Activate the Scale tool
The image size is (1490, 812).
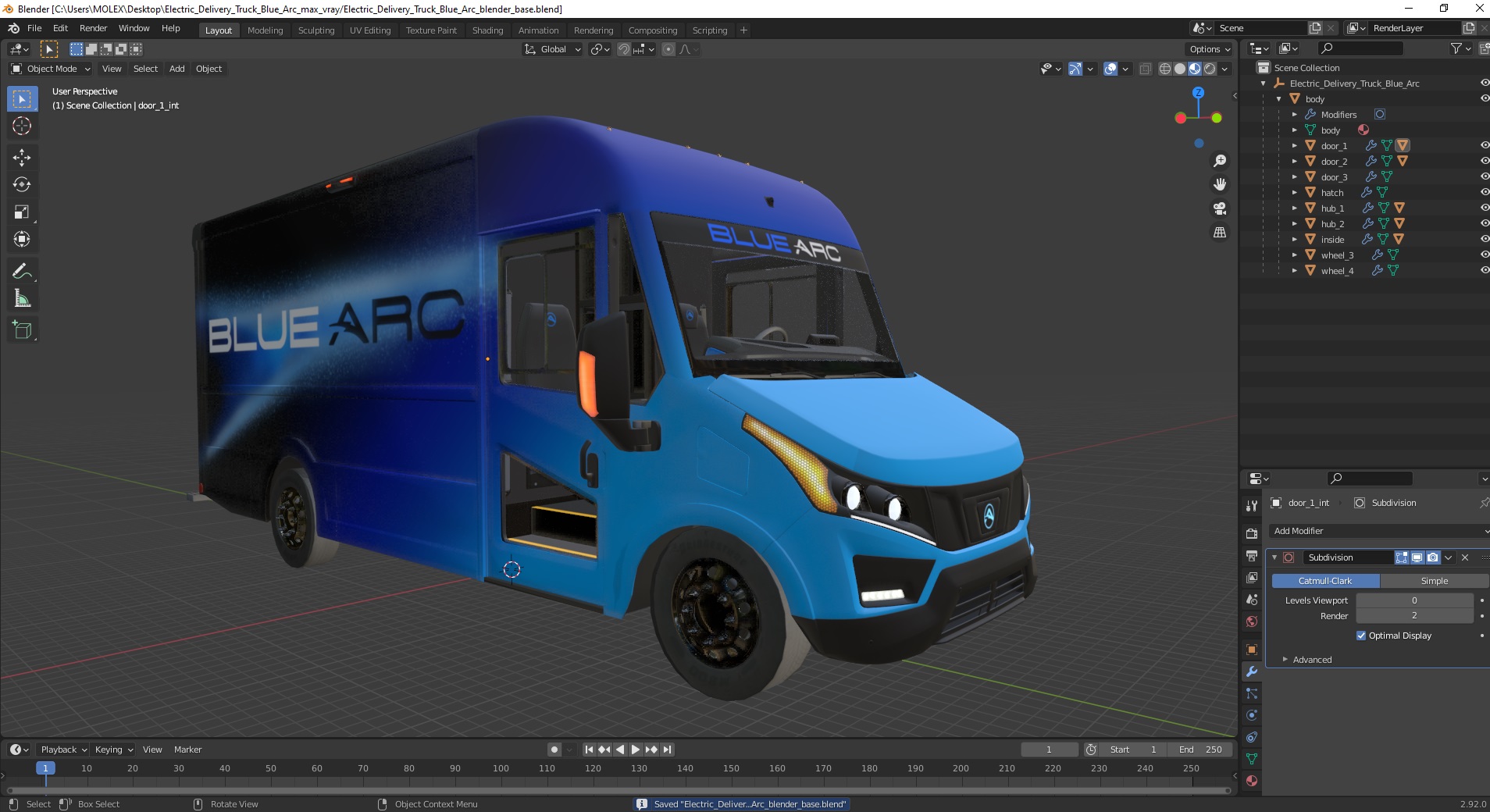[22, 212]
